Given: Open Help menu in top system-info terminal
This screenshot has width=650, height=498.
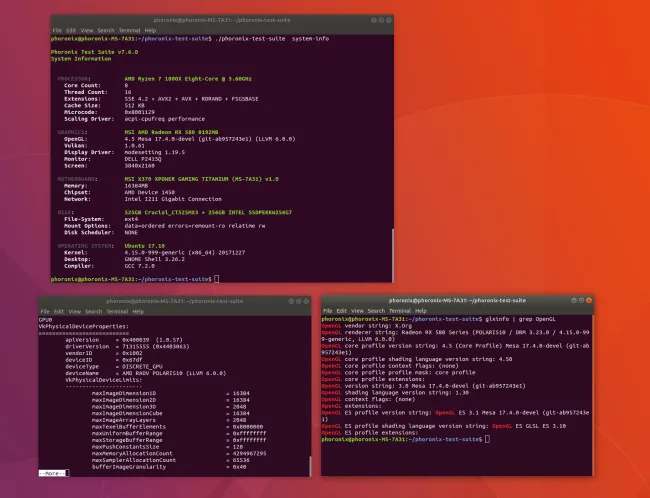Looking at the screenshot, I should click(150, 30).
